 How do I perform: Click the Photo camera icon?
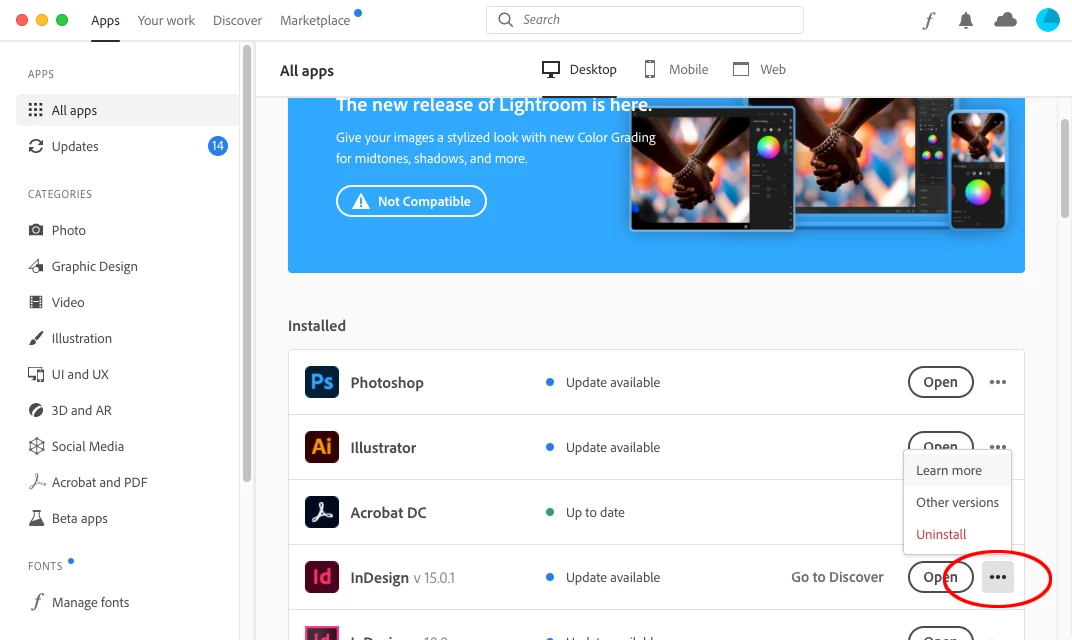36,230
